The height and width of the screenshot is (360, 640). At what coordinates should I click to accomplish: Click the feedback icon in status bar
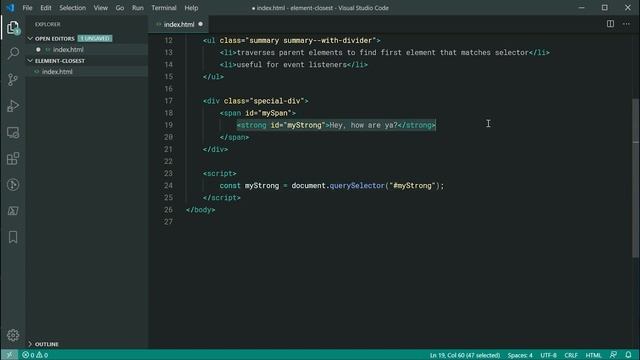point(613,355)
